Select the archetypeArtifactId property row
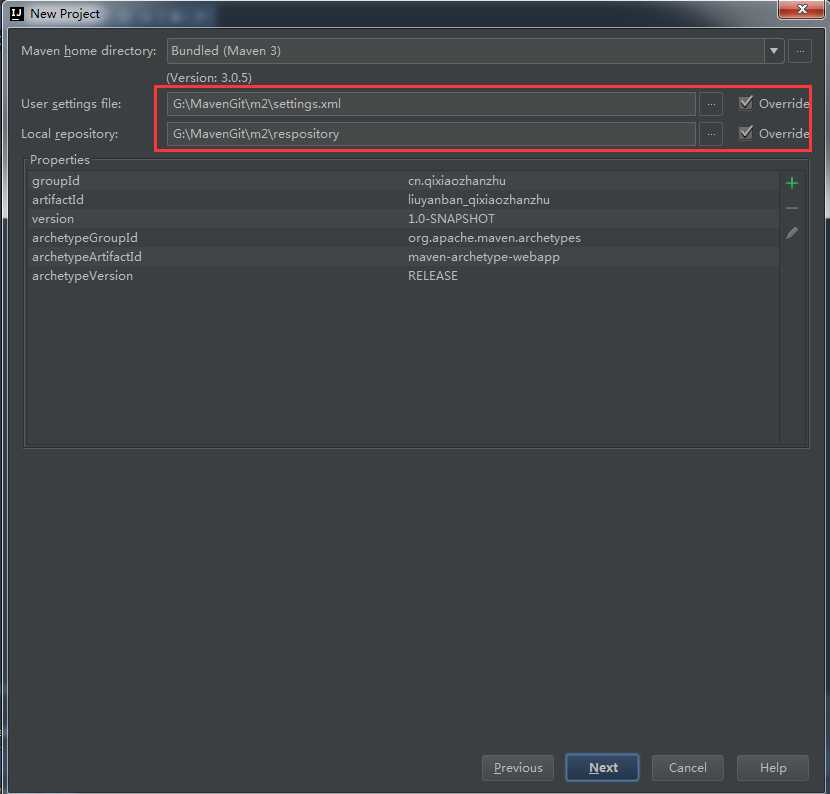The width and height of the screenshot is (830, 794). [x=402, y=257]
